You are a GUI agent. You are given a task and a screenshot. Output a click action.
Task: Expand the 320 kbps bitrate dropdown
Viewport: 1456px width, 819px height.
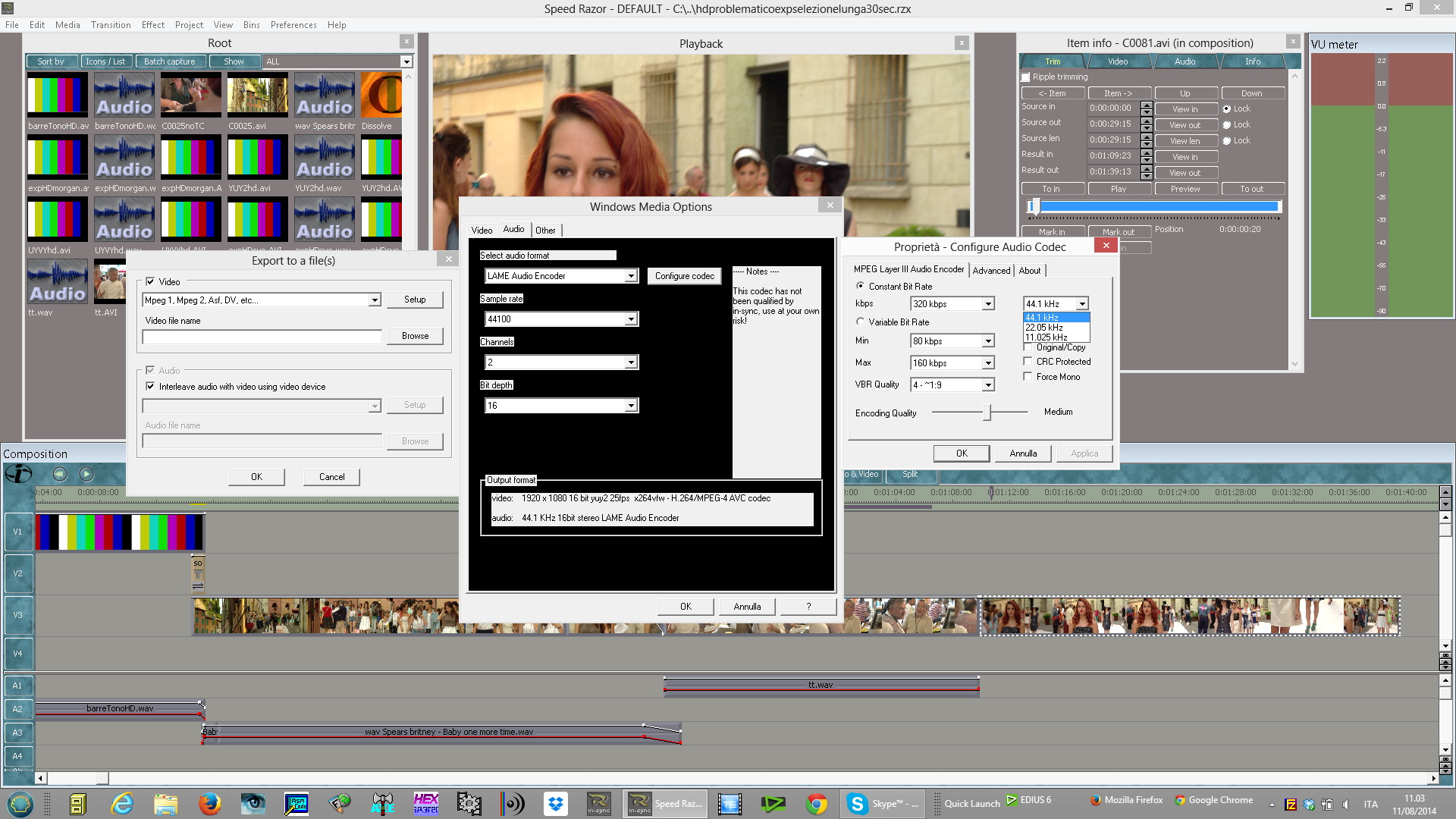987,304
